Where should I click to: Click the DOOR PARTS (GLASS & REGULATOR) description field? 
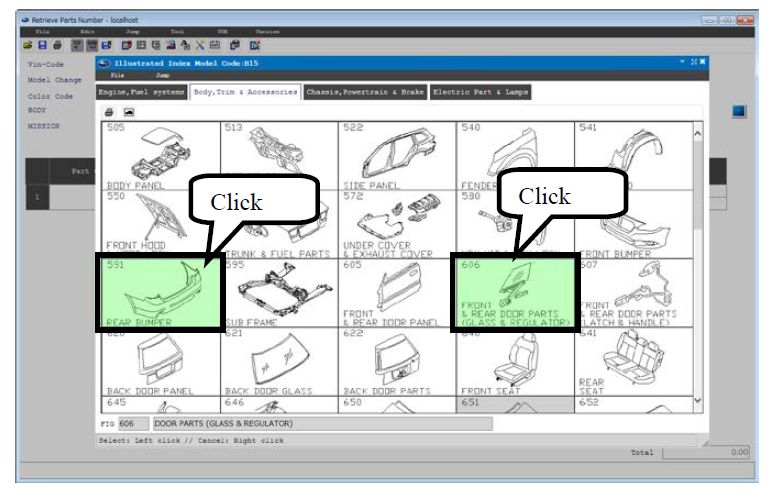pos(322,424)
